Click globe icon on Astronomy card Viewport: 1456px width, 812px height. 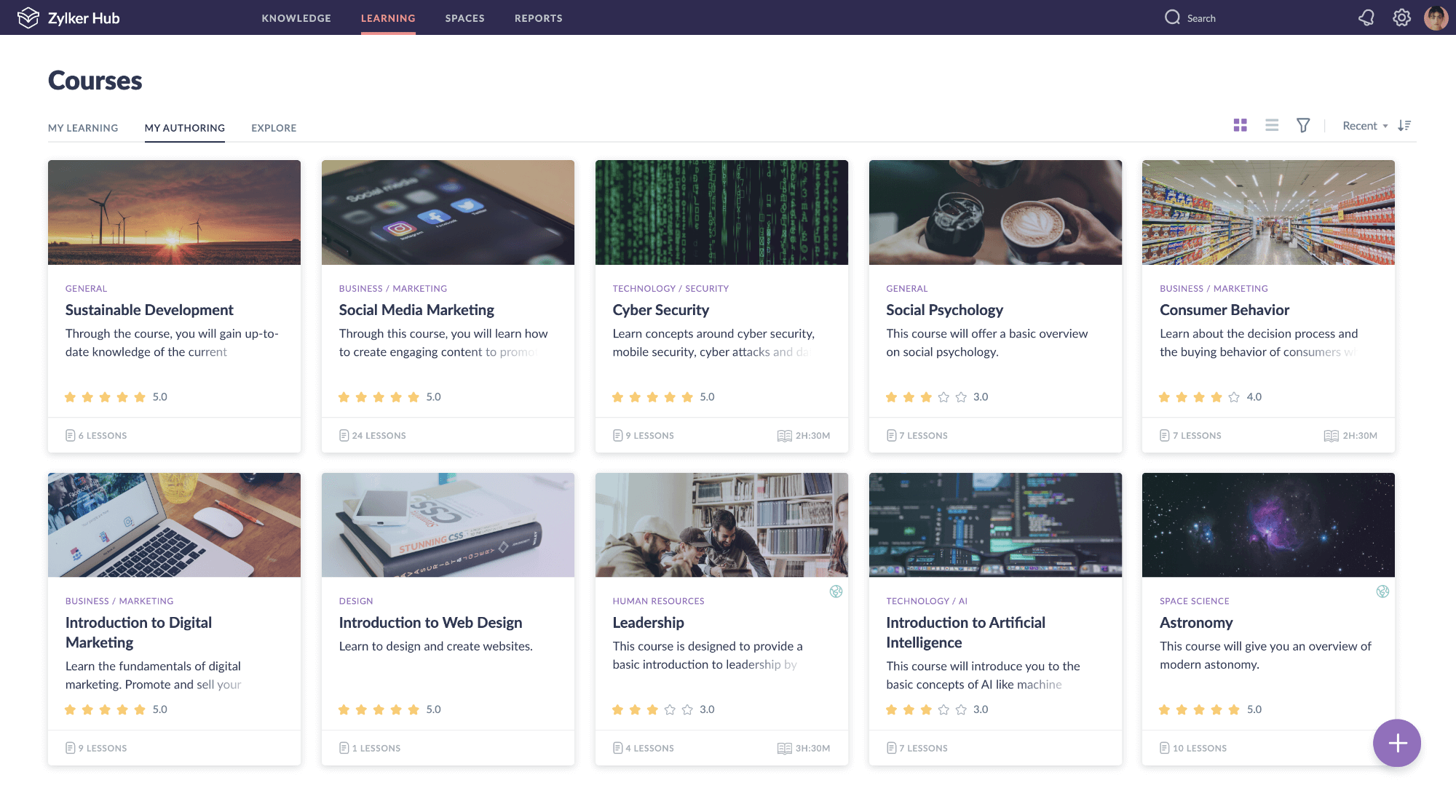click(x=1382, y=592)
